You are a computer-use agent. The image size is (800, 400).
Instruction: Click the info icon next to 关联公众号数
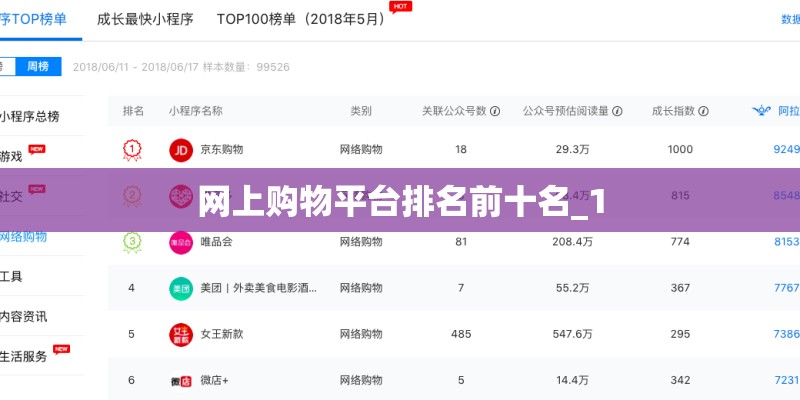(x=495, y=111)
